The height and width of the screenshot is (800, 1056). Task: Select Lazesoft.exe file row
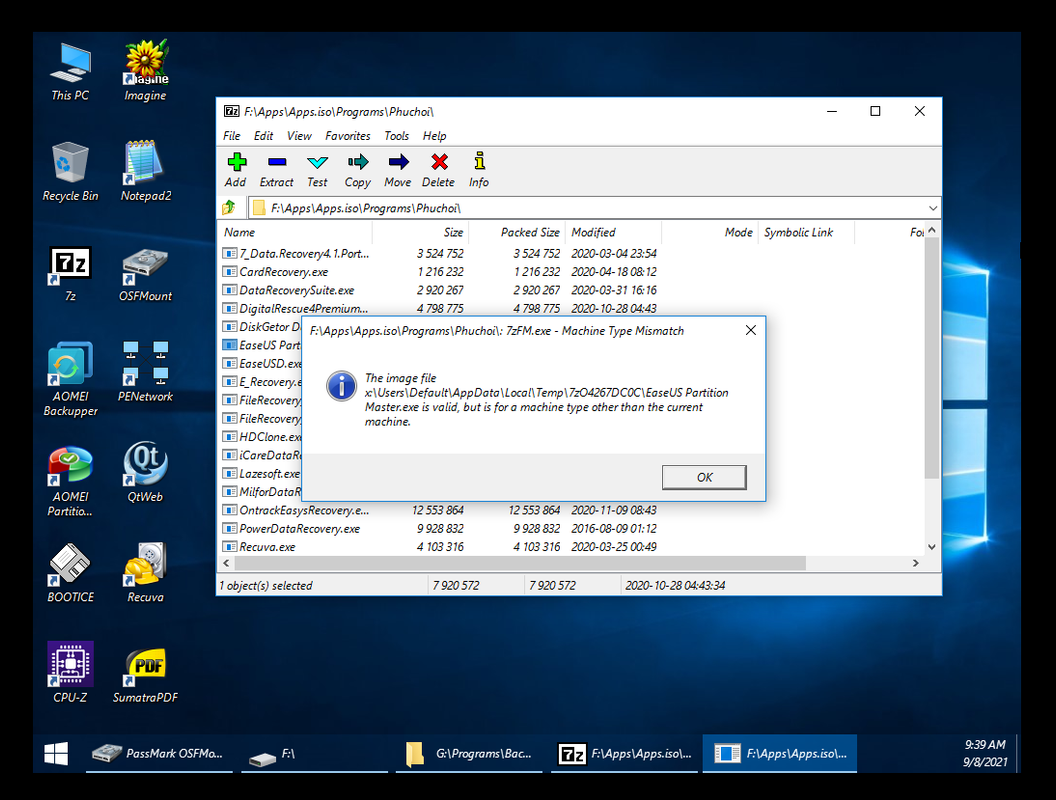[x=261, y=473]
